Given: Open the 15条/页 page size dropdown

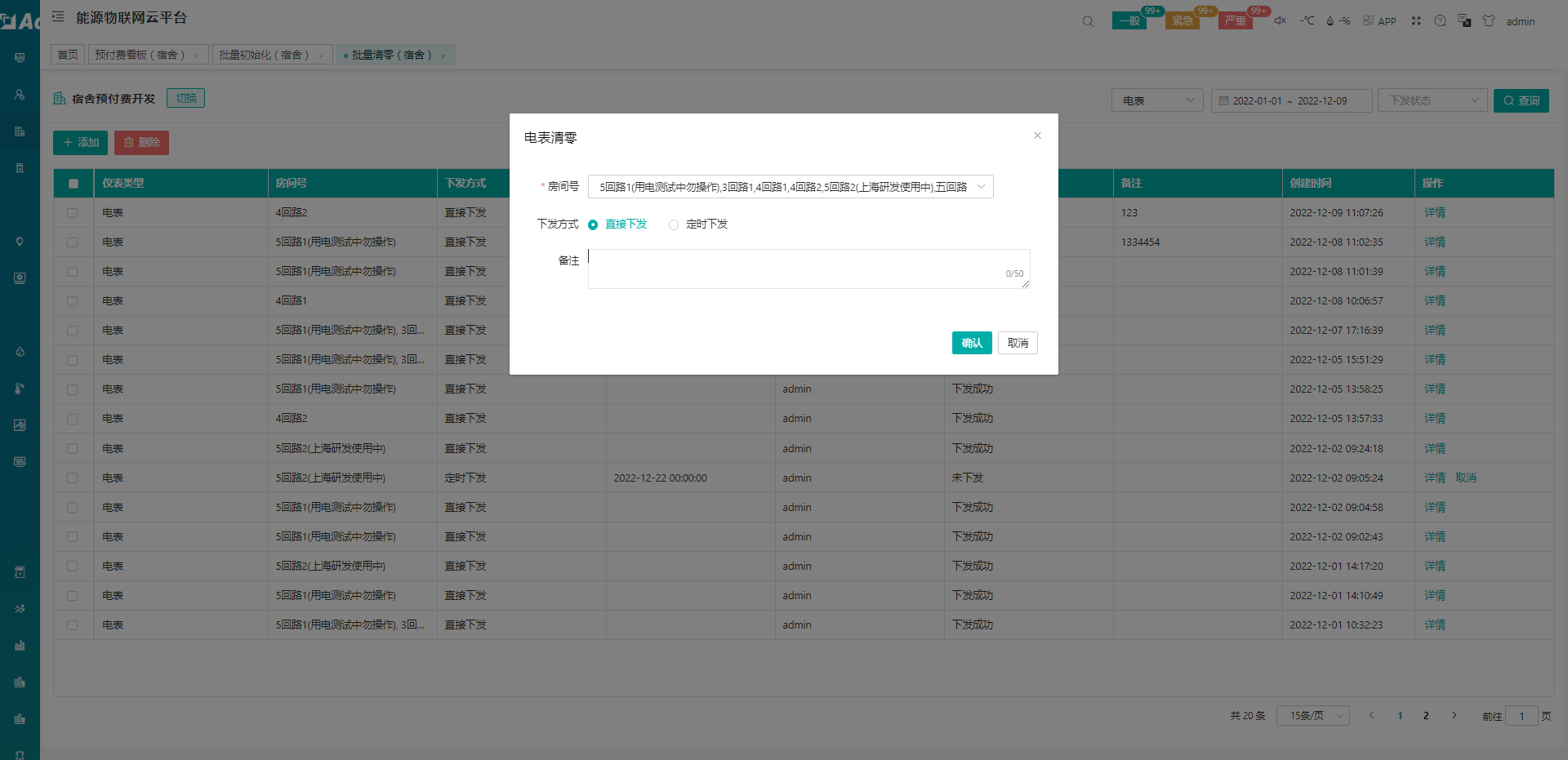Looking at the screenshot, I should click(1313, 716).
